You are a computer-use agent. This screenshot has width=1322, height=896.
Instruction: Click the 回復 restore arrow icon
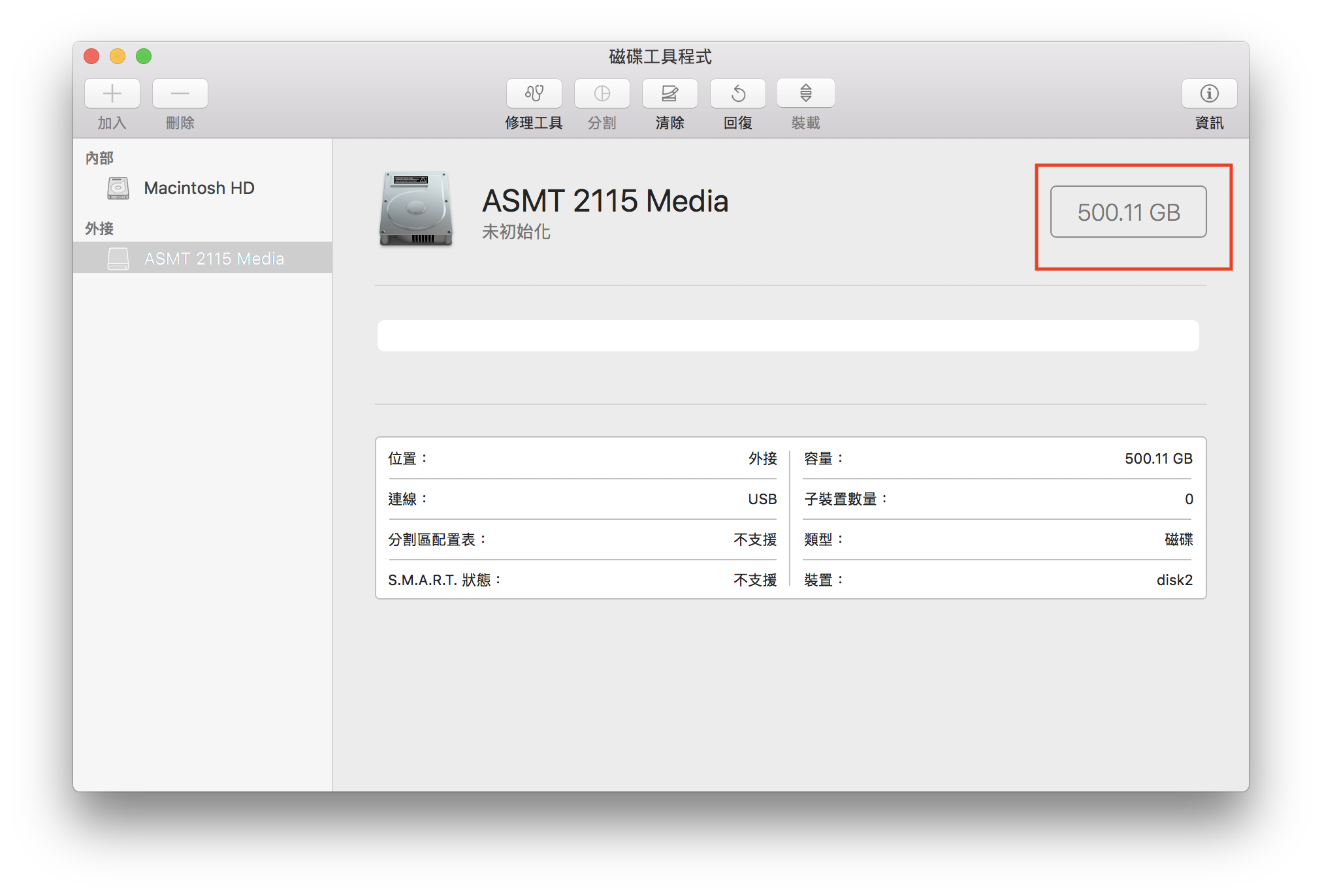(x=738, y=93)
